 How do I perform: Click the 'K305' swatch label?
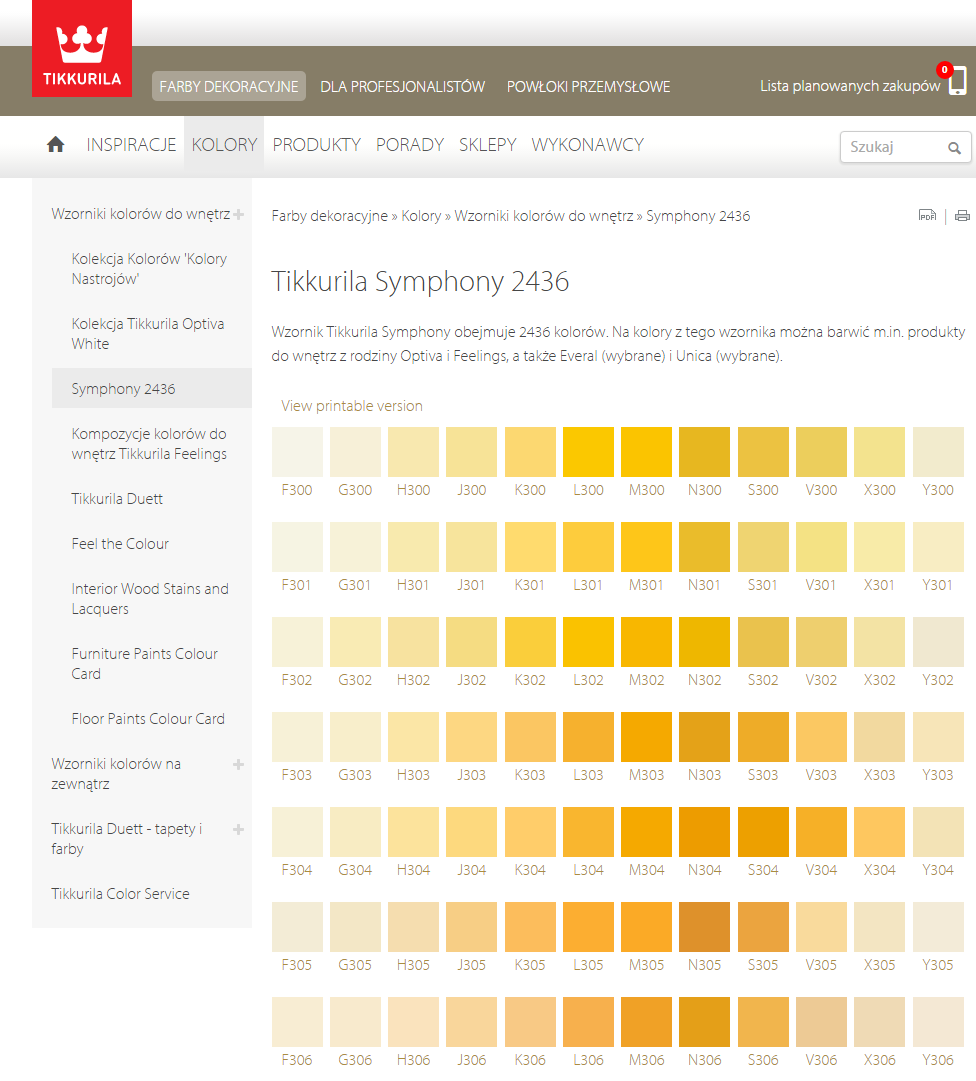[x=530, y=965]
